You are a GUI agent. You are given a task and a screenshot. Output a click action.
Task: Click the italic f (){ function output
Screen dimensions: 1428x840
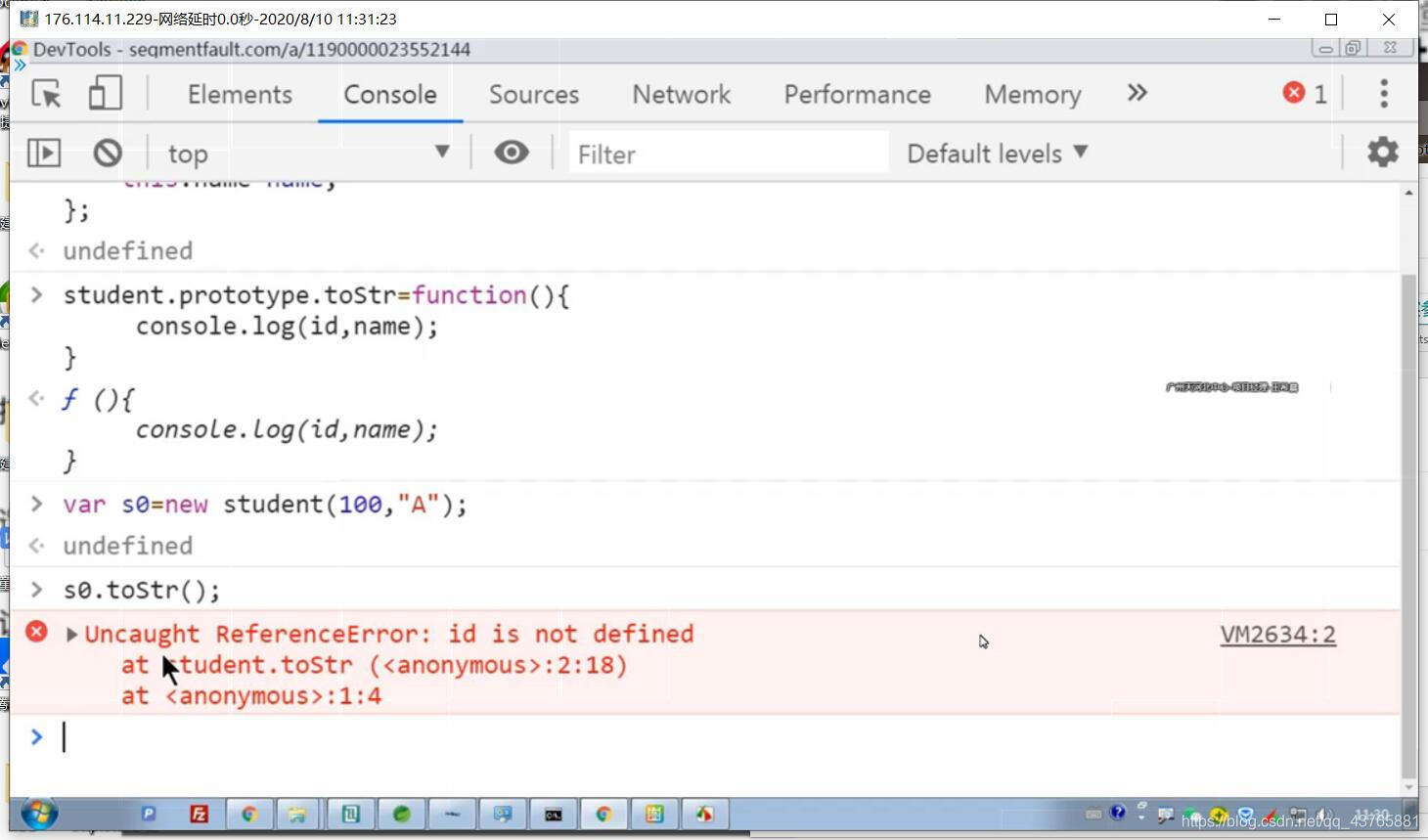click(x=98, y=399)
